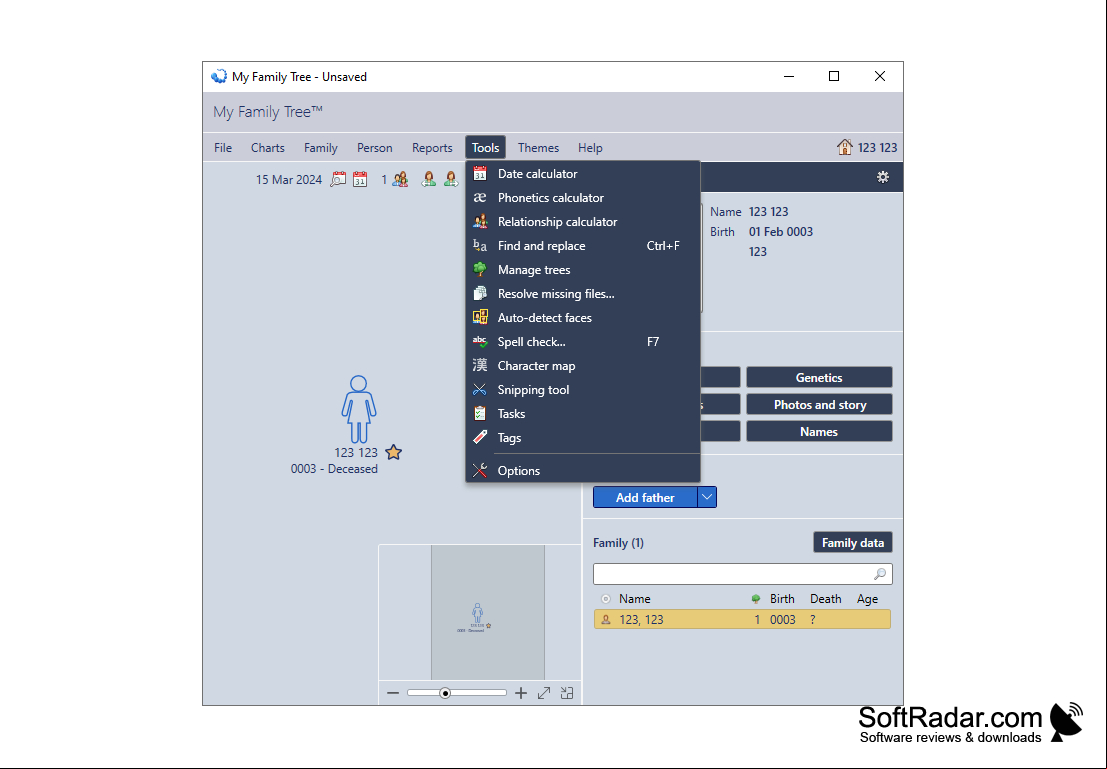Click the home person house icon

[844, 147]
